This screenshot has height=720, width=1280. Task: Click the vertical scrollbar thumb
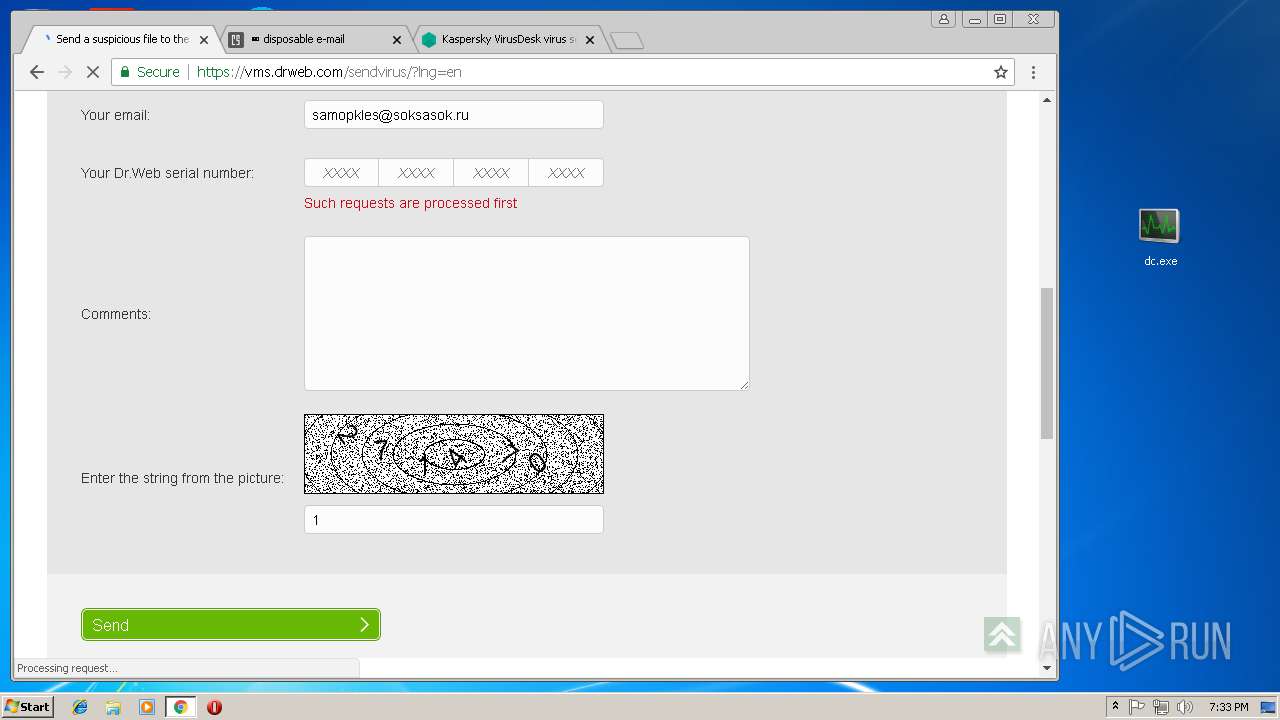click(x=1047, y=363)
